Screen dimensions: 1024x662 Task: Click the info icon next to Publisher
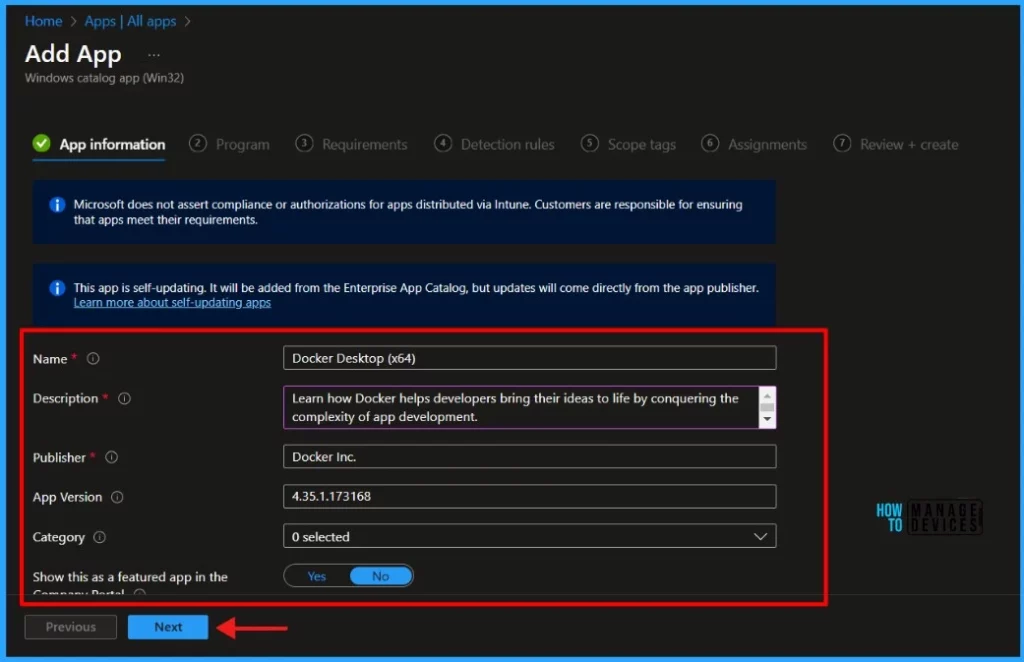point(112,457)
